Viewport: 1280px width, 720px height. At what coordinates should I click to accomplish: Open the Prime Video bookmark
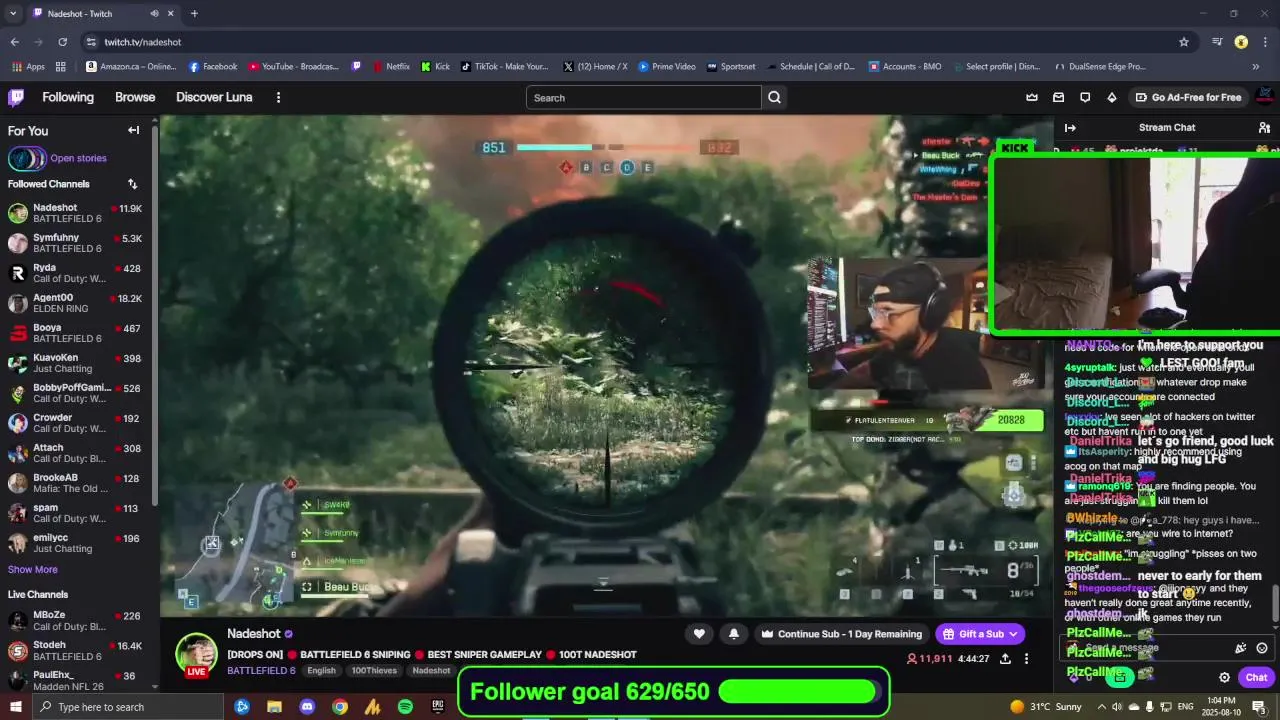tap(666, 67)
